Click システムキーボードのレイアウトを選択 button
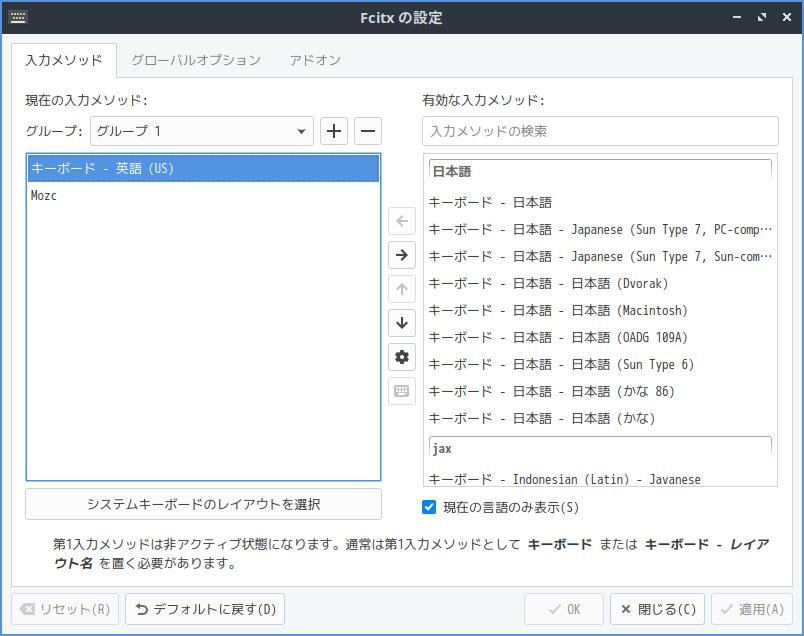This screenshot has width=804, height=636. (202, 505)
